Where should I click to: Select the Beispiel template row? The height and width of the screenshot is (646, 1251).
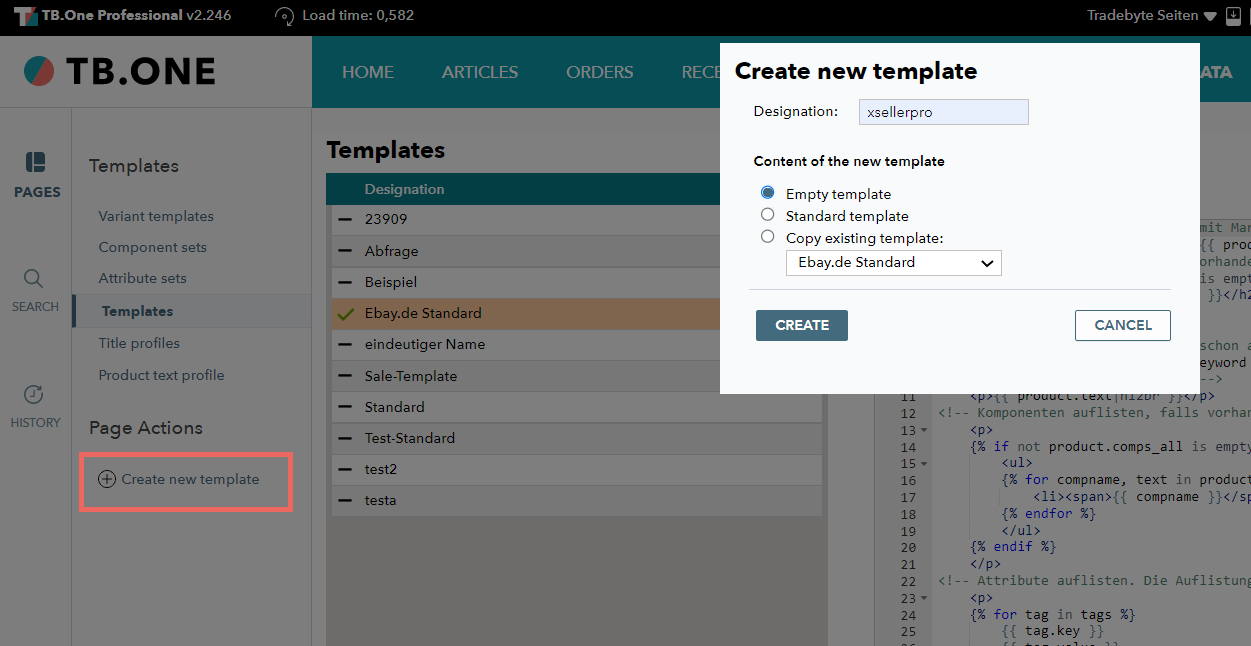click(577, 282)
